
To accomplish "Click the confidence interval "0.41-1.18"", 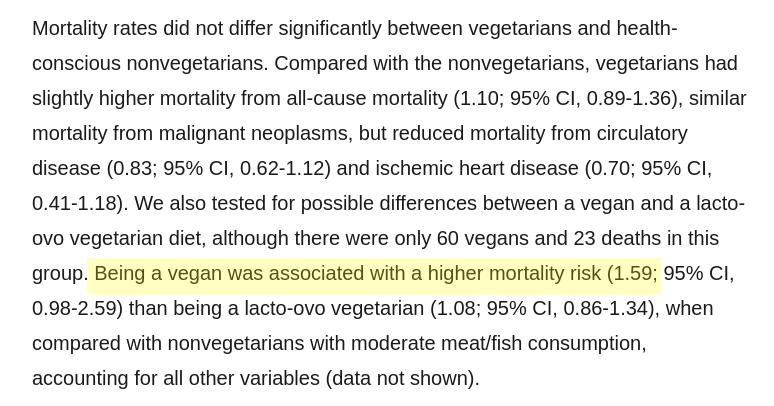I will click(x=76, y=204).
